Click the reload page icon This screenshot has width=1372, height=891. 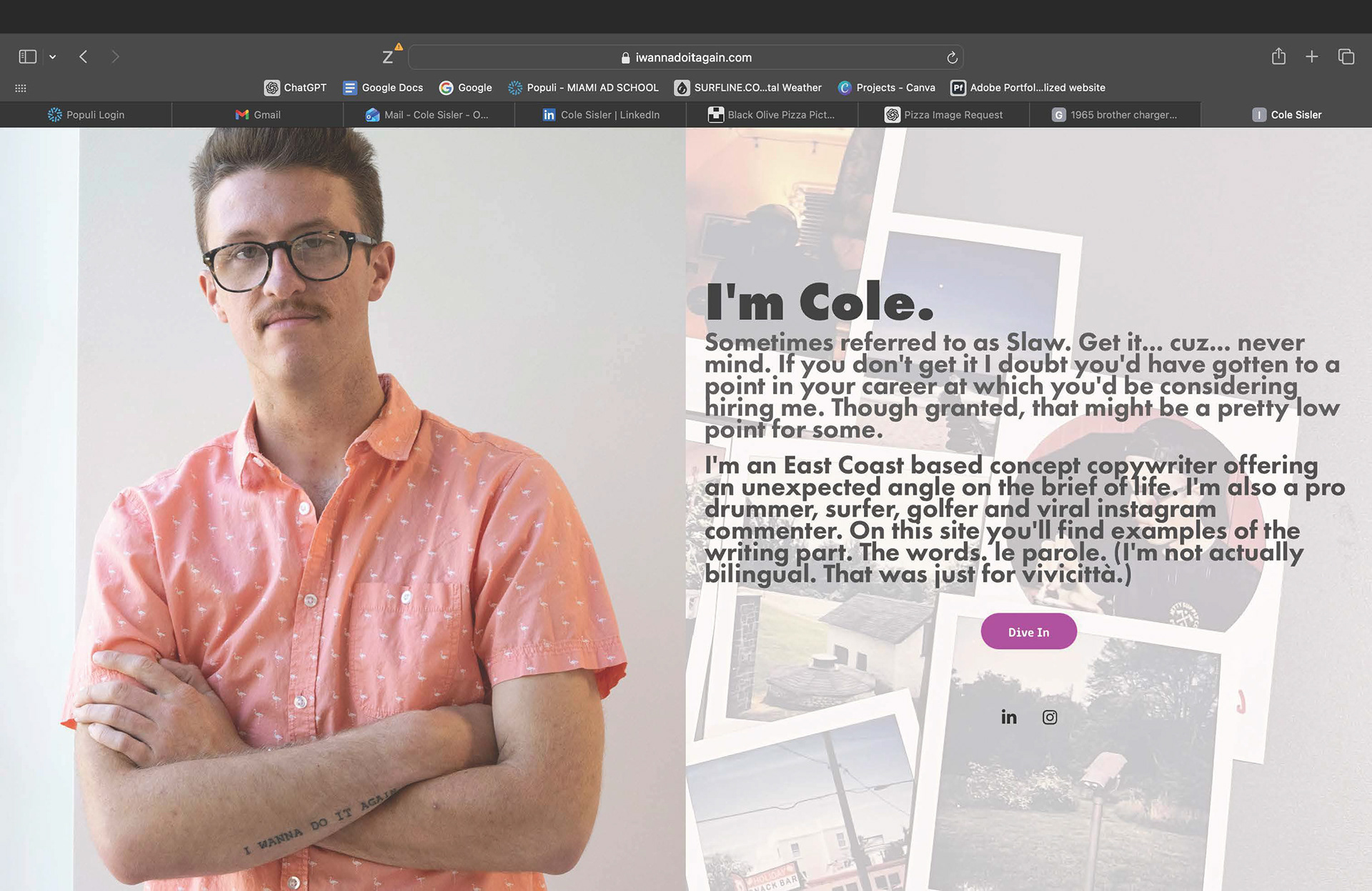pos(952,57)
